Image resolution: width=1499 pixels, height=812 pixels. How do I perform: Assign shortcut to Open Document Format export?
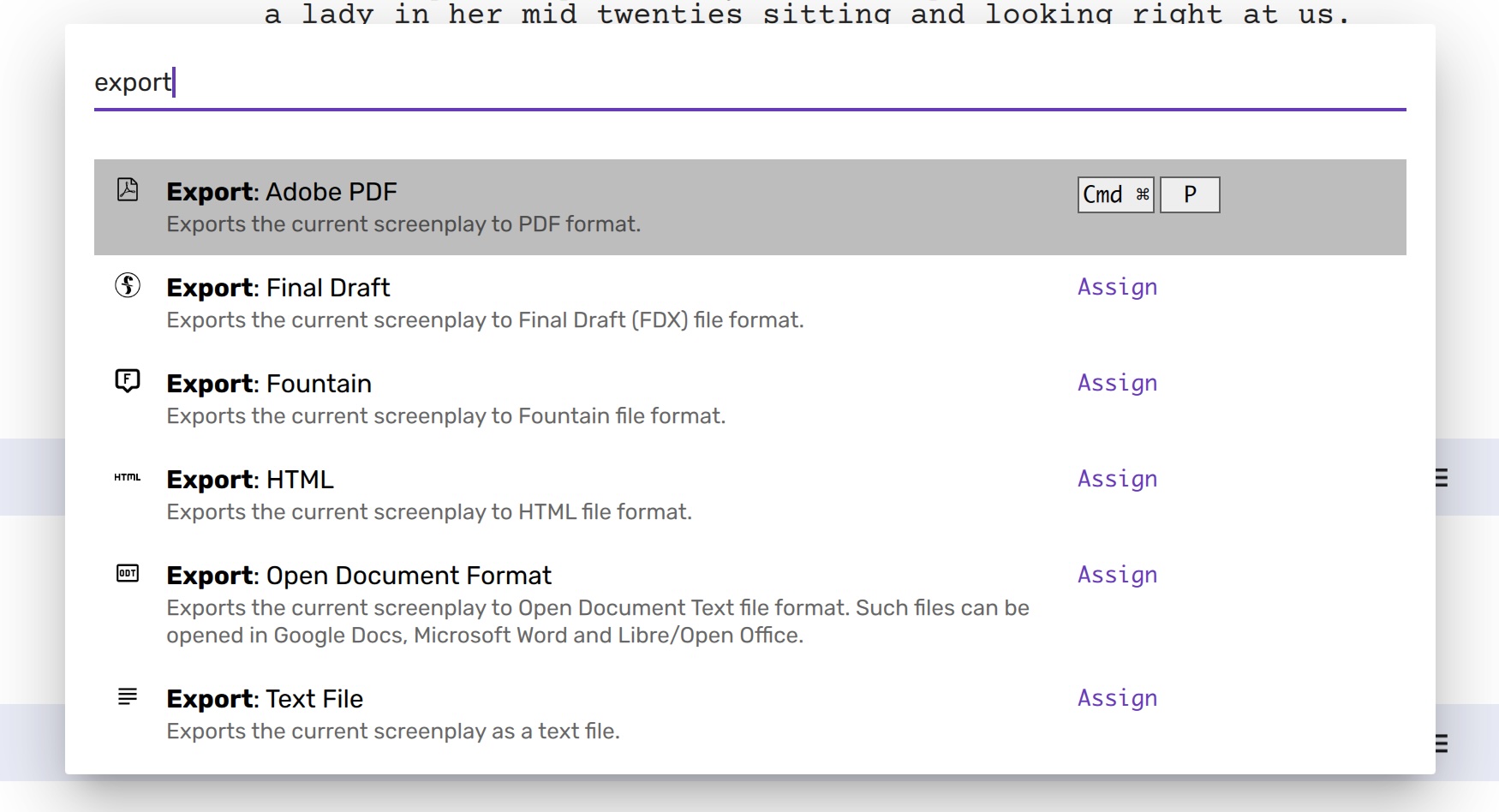1117,575
